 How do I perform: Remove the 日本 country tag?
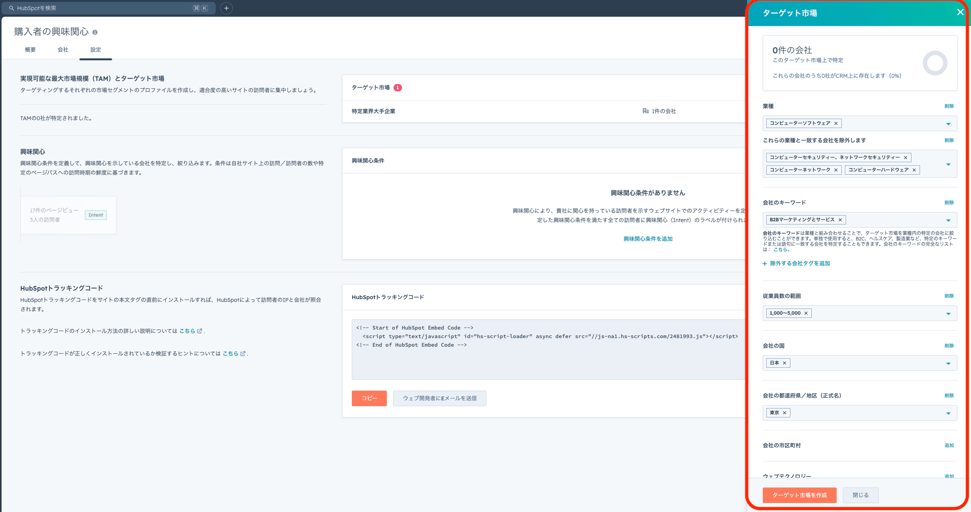[785, 363]
